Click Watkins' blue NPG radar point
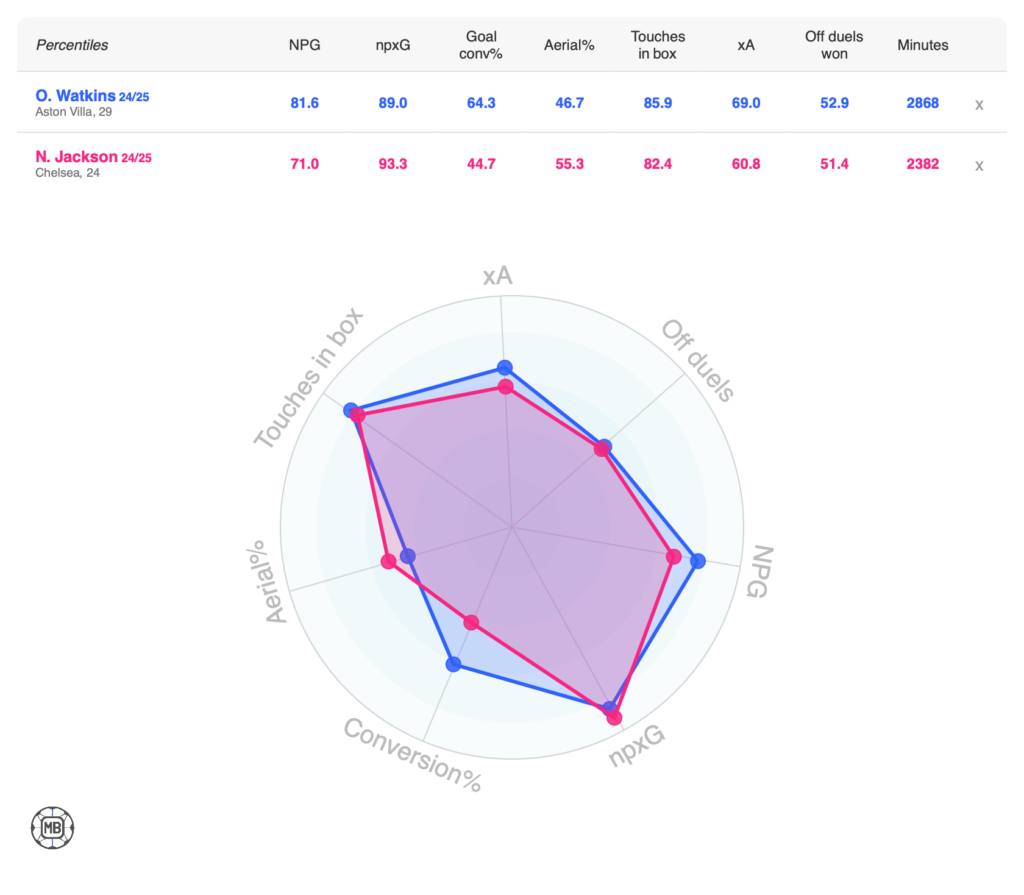 pos(698,562)
